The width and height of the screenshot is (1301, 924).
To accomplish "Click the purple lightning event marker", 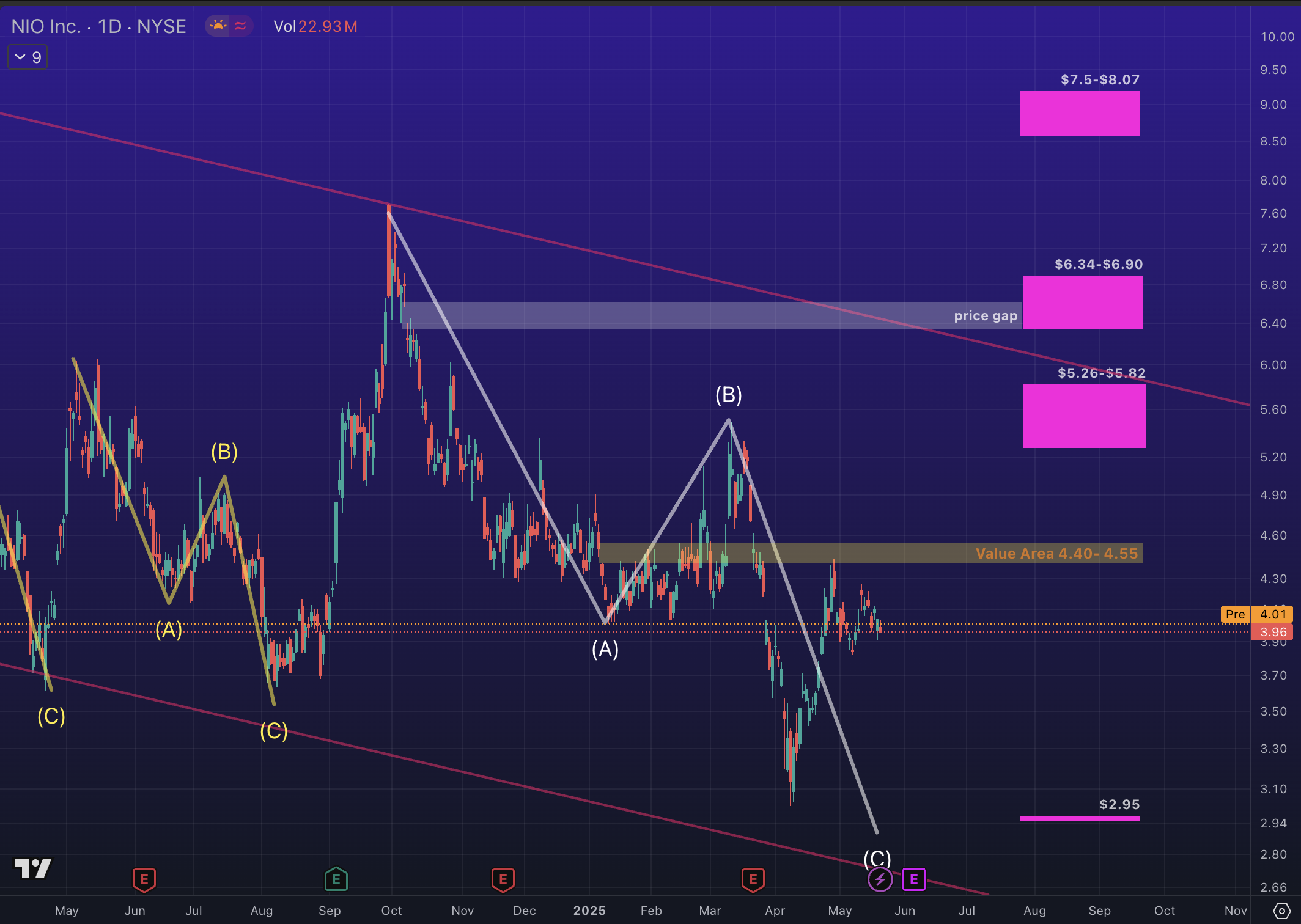I will 880,879.
